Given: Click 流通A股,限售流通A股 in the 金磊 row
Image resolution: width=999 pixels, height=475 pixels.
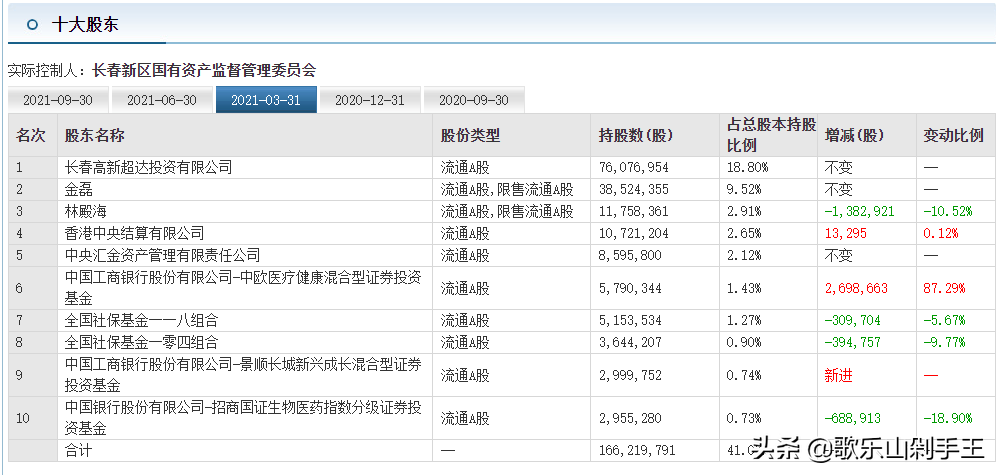Looking at the screenshot, I should [x=507, y=190].
